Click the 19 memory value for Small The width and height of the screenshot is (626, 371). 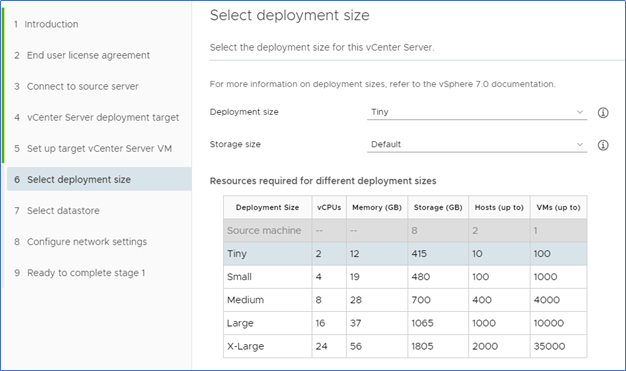coord(355,277)
